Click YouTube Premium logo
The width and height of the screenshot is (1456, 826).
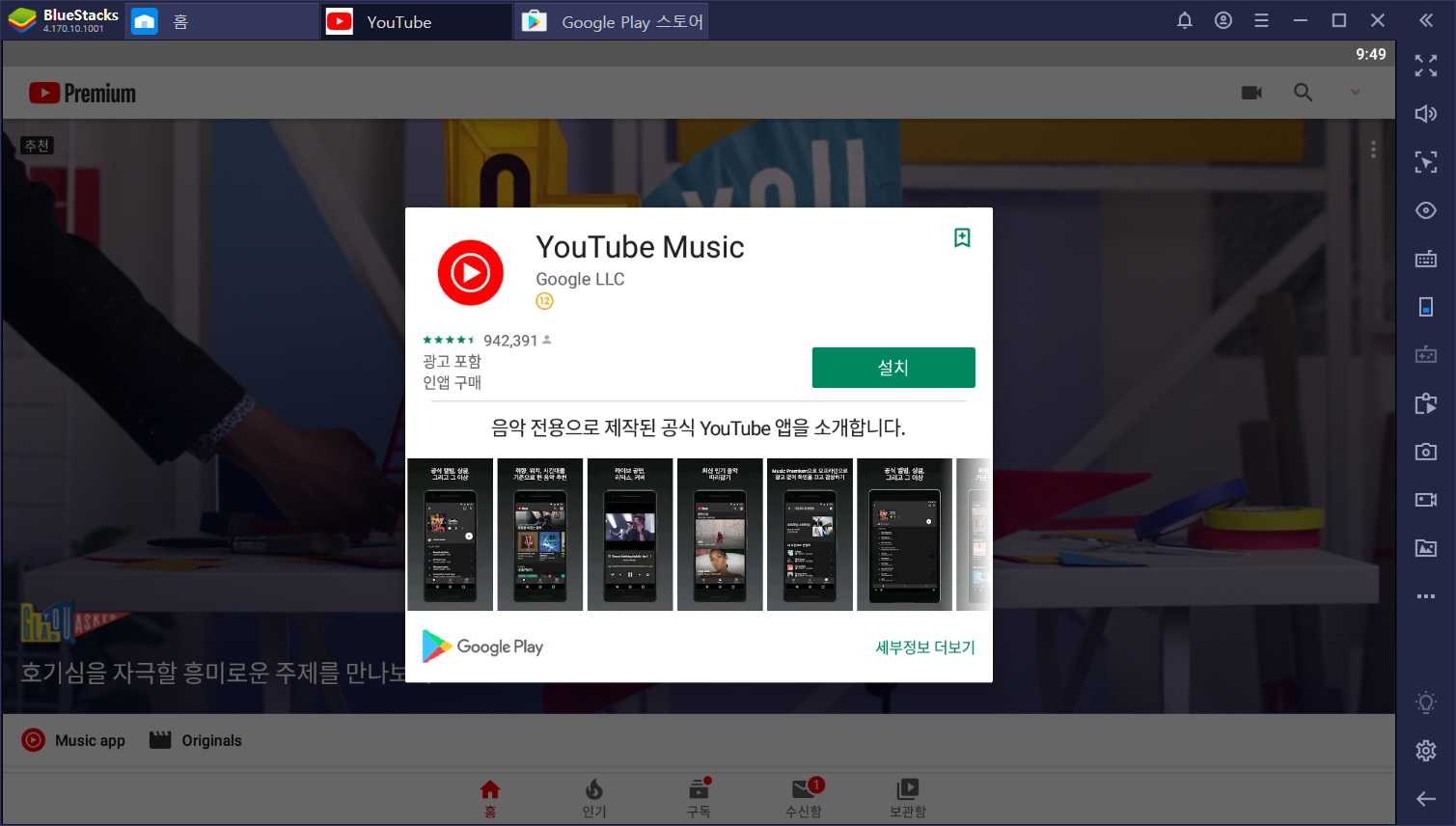pos(83,93)
